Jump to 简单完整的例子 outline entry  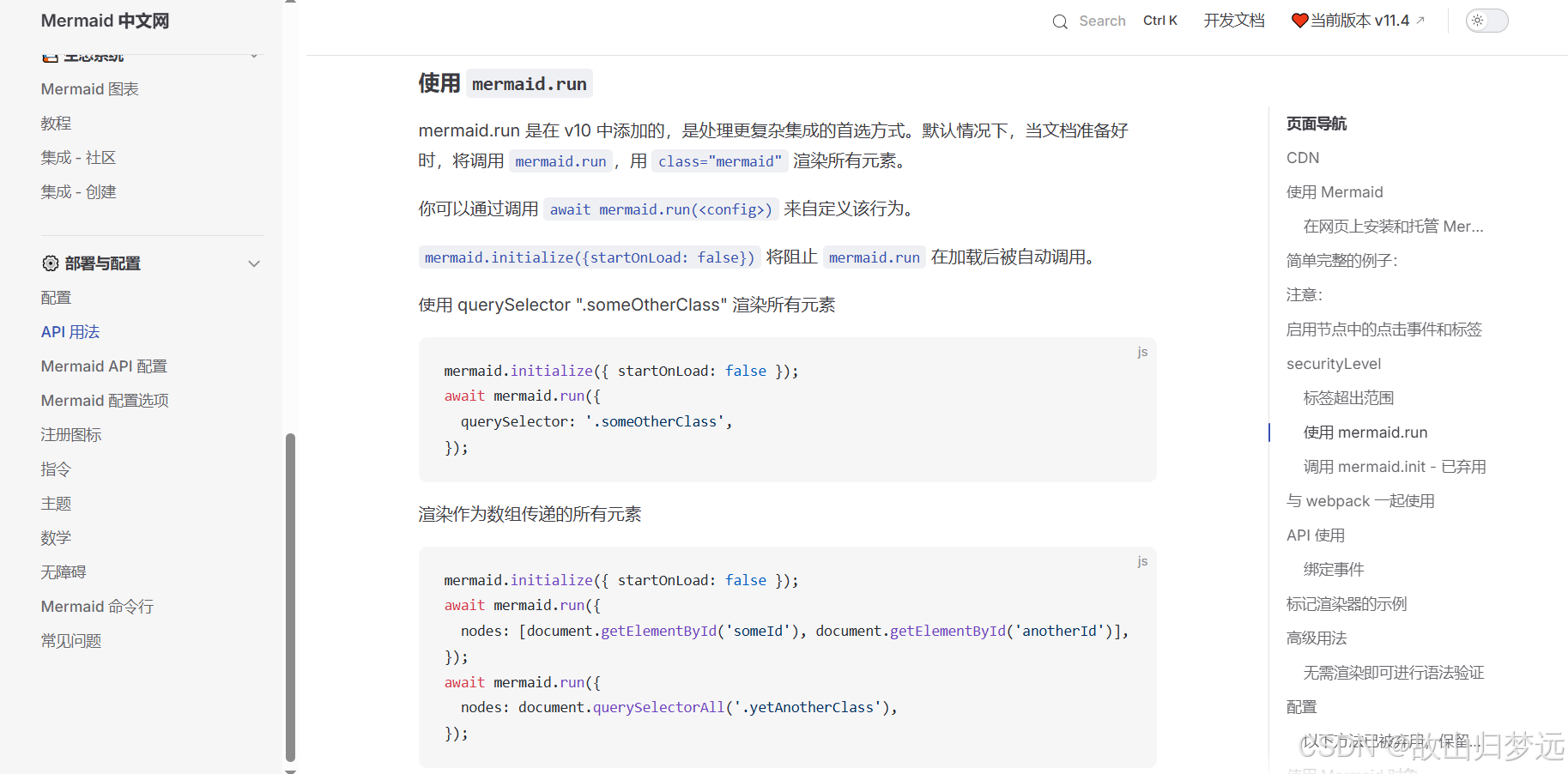pos(1342,261)
